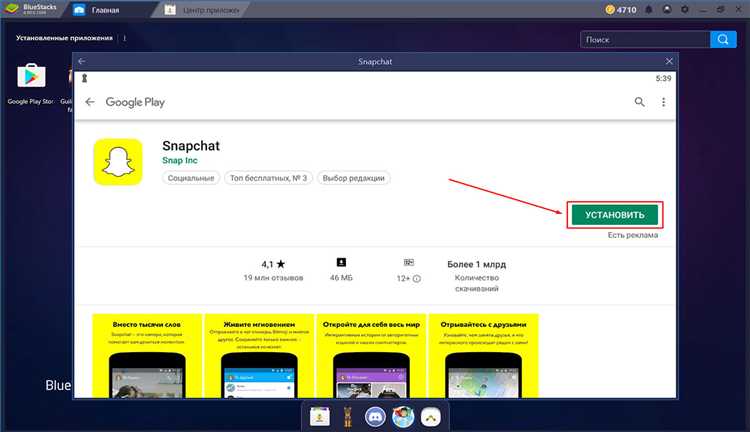Open the Отрывайтесь с друзьями screenshot
This screenshot has width=750, height=432.
click(x=484, y=355)
